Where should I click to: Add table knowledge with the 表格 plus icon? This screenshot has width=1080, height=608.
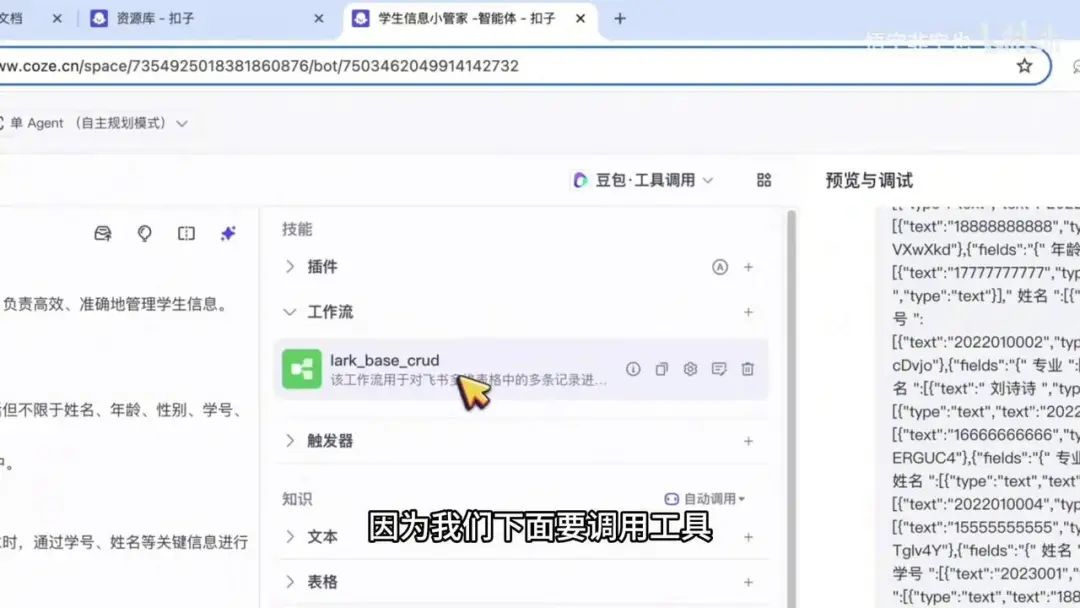(749, 583)
